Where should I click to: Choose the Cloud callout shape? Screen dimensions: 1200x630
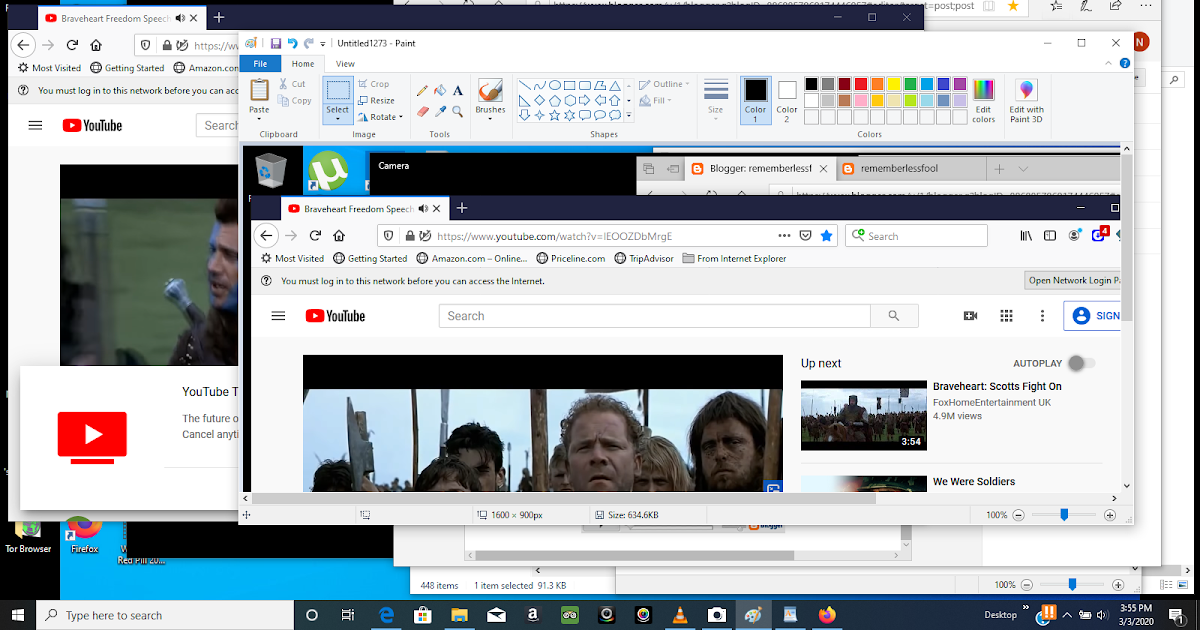click(x=615, y=115)
